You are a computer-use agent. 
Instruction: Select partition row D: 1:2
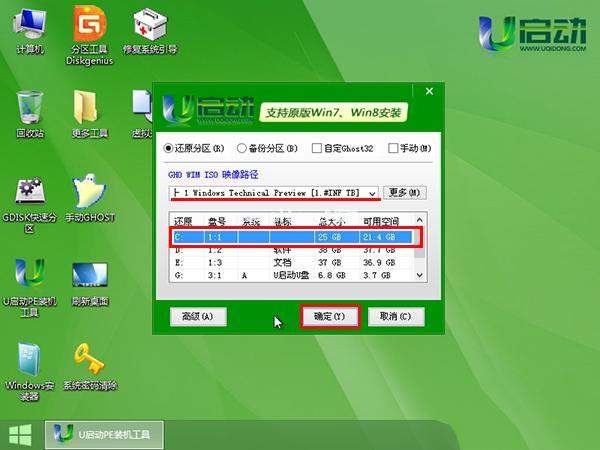click(x=293, y=250)
